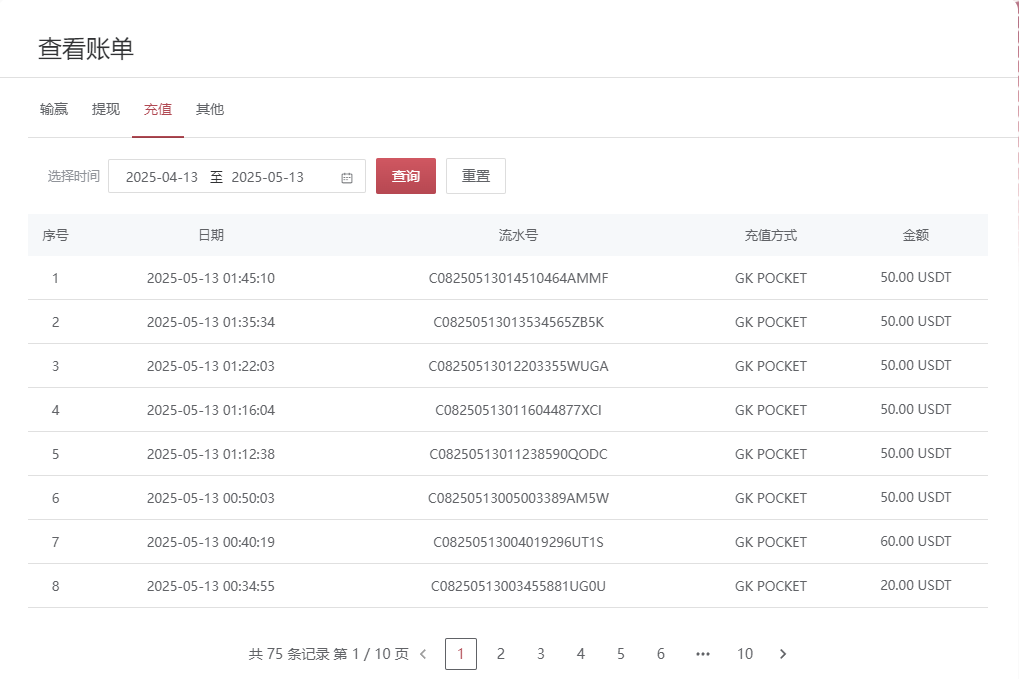Click the calendar icon in date range
Viewport: 1019px width, 679px height.
click(347, 178)
